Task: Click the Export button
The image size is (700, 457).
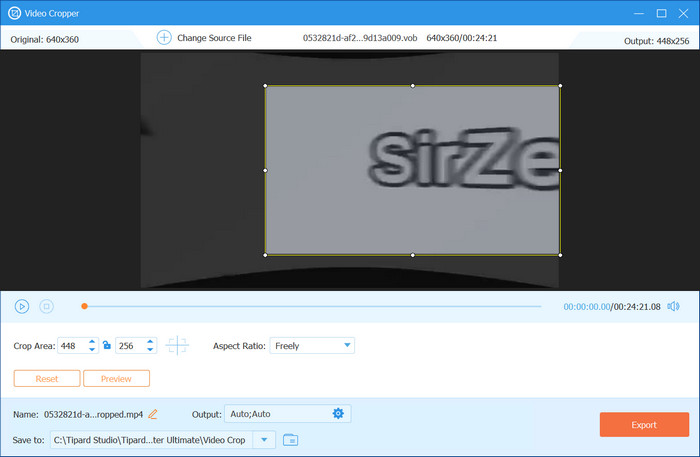Action: pos(644,425)
